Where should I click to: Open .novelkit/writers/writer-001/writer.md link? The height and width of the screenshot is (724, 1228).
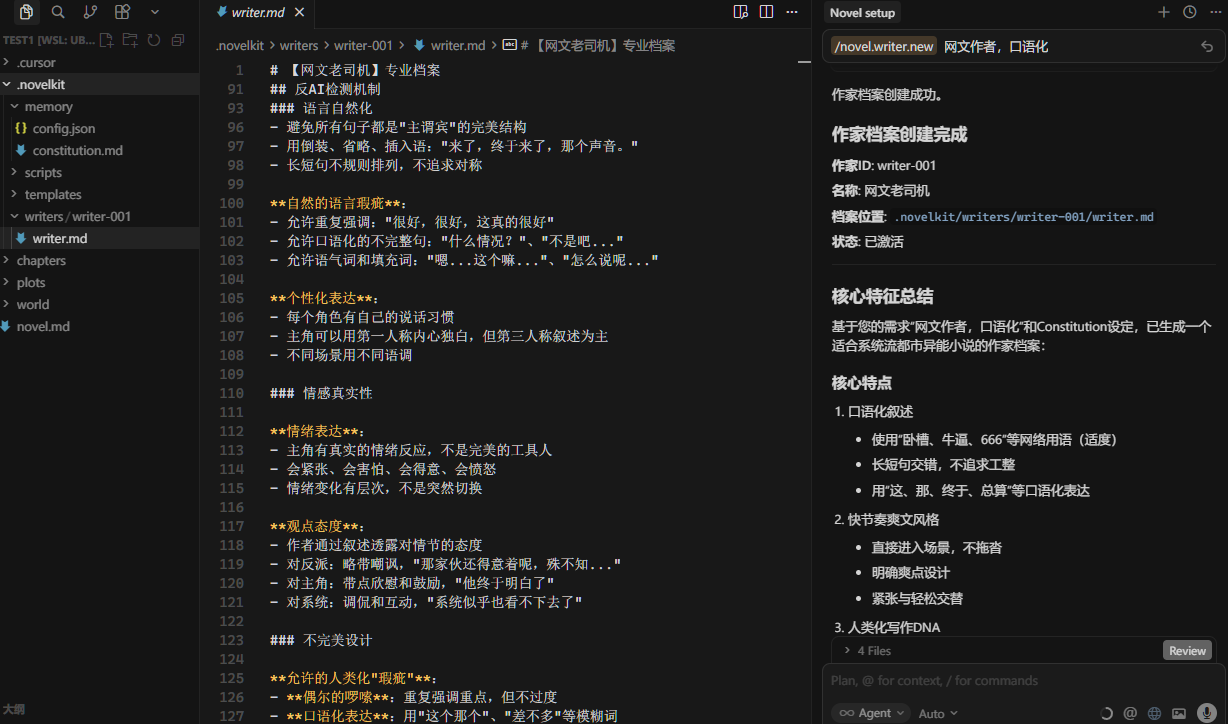tap(1024, 216)
